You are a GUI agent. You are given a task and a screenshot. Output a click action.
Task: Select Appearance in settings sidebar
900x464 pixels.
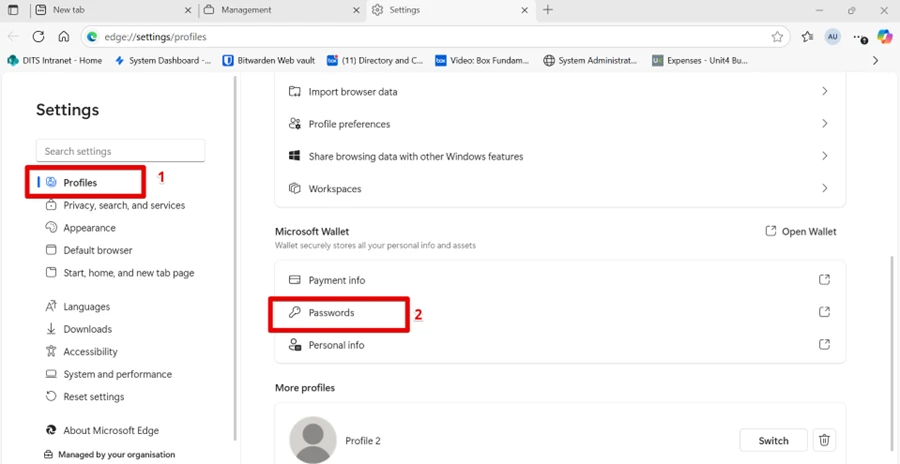pos(89,228)
